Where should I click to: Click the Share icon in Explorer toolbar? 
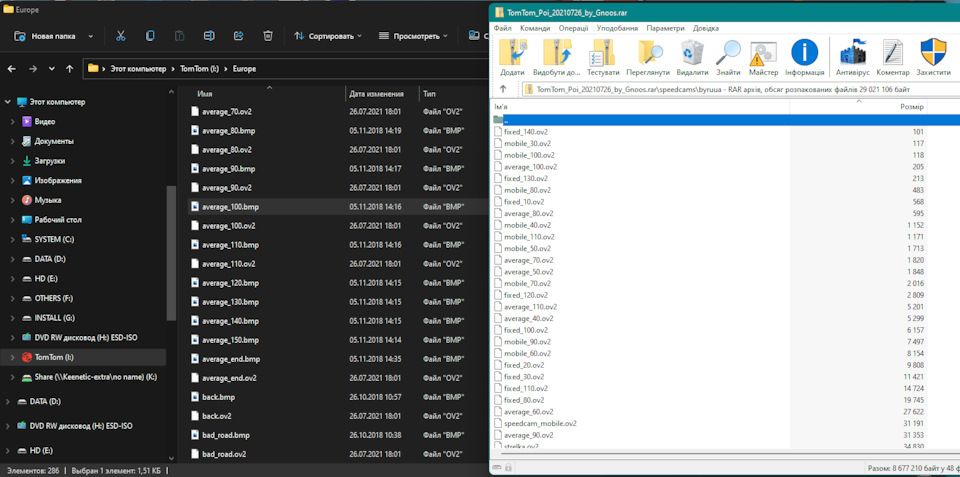[239, 36]
